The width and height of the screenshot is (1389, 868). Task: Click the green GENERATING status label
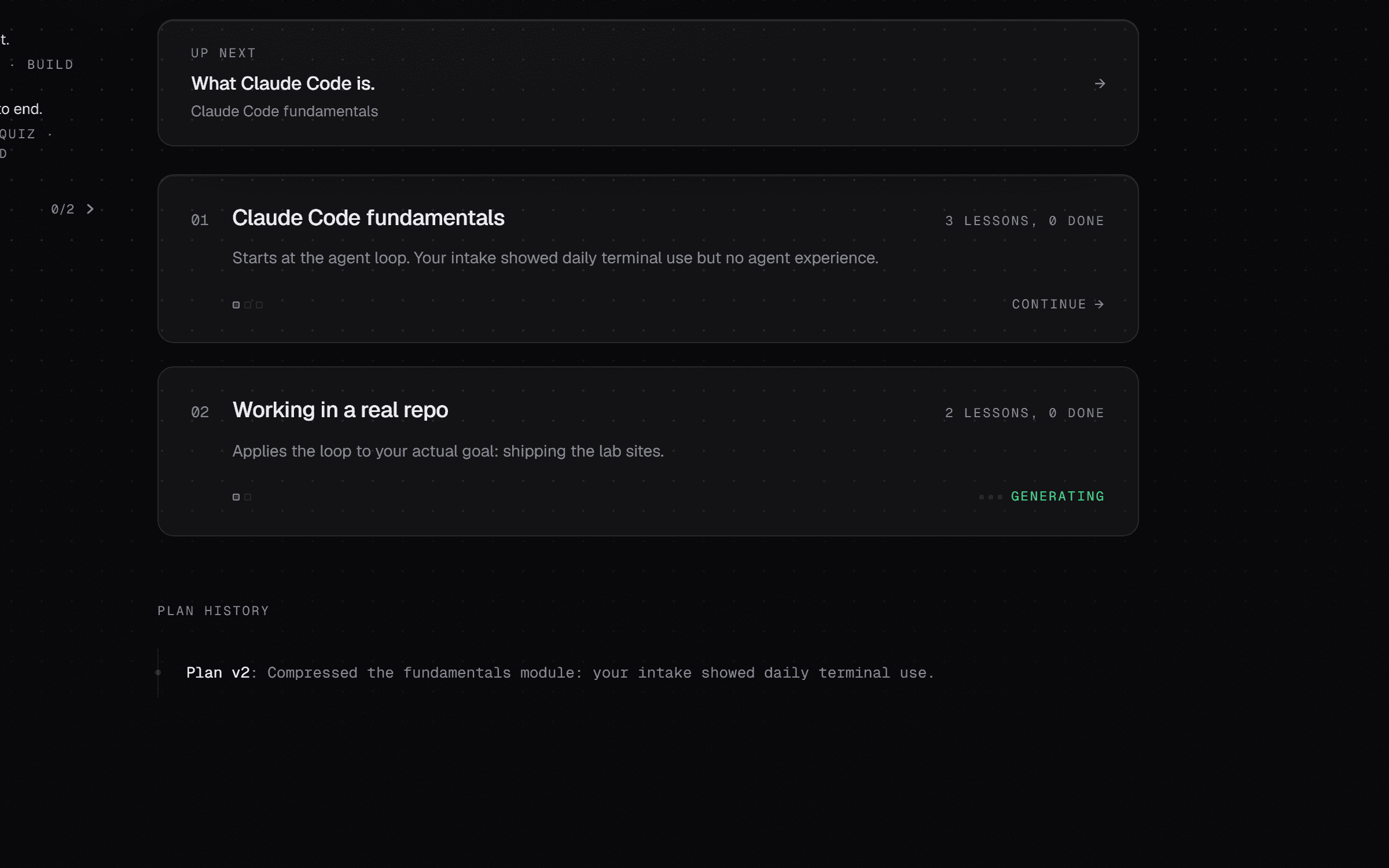click(x=1057, y=496)
